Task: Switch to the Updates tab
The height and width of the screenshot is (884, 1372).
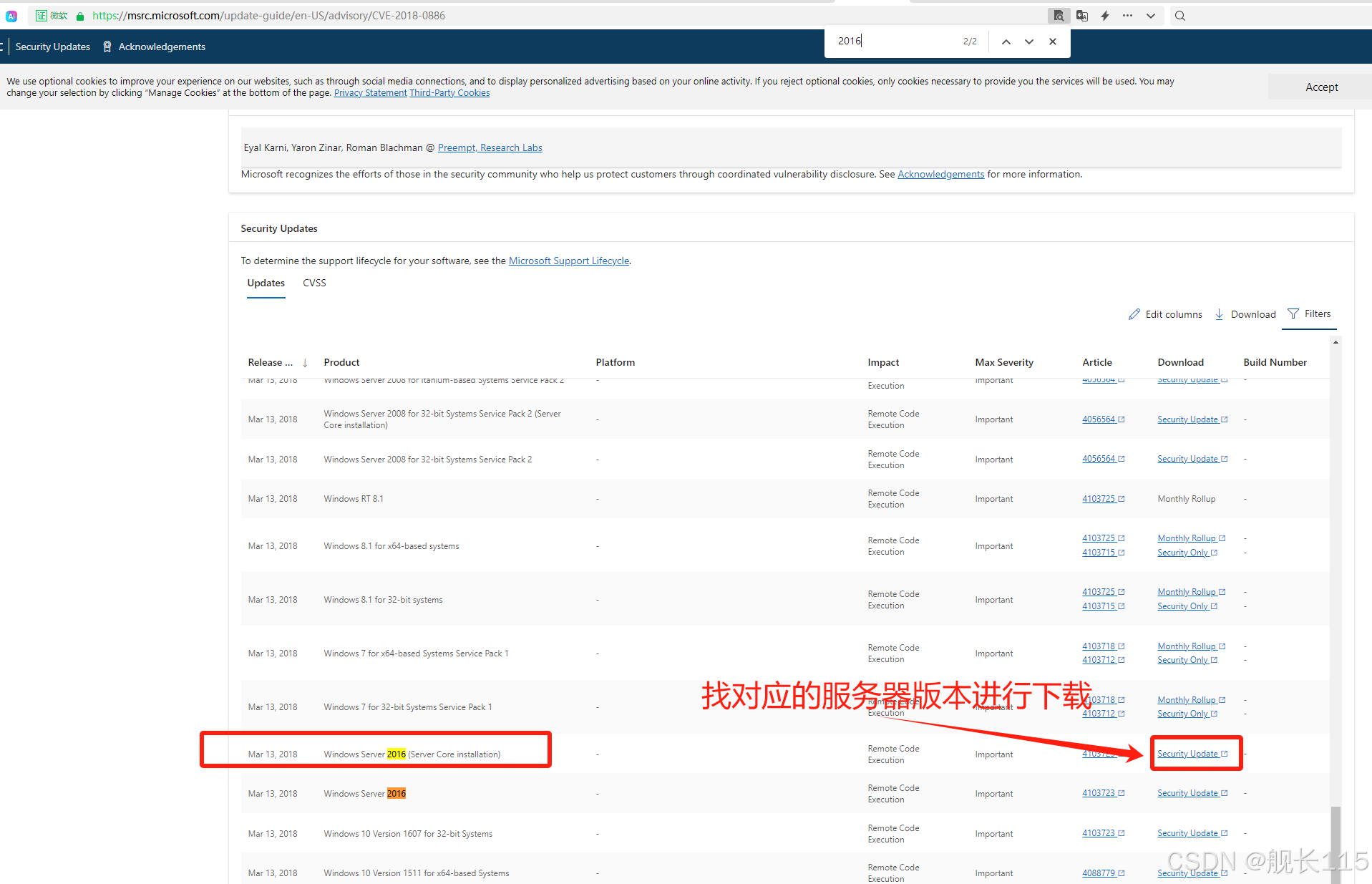Action: [x=266, y=283]
